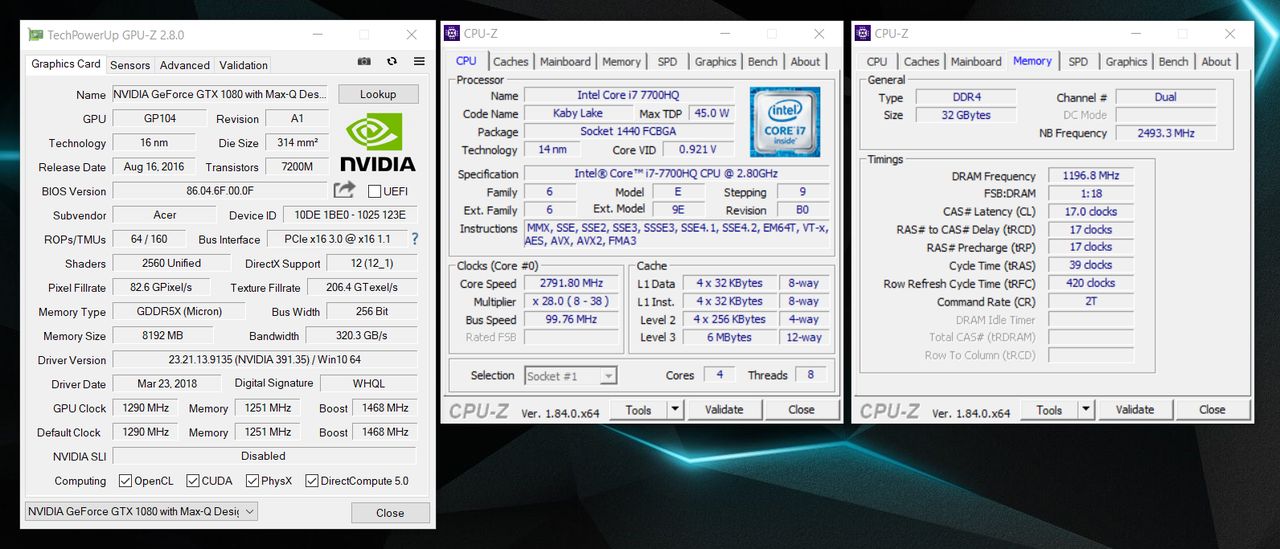Image resolution: width=1280 pixels, height=549 pixels.
Task: Switch to the Sensors tab in GPU-Z
Action: click(130, 65)
